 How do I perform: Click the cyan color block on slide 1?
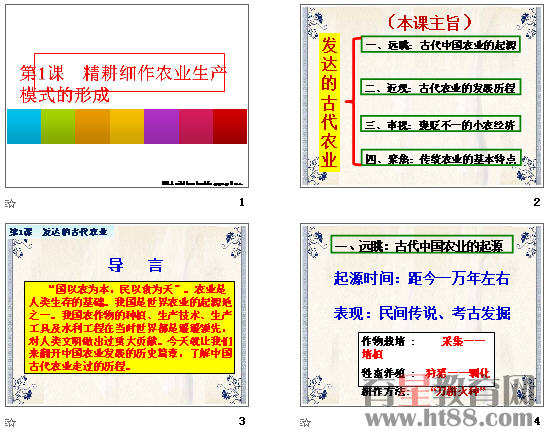pos(24,126)
